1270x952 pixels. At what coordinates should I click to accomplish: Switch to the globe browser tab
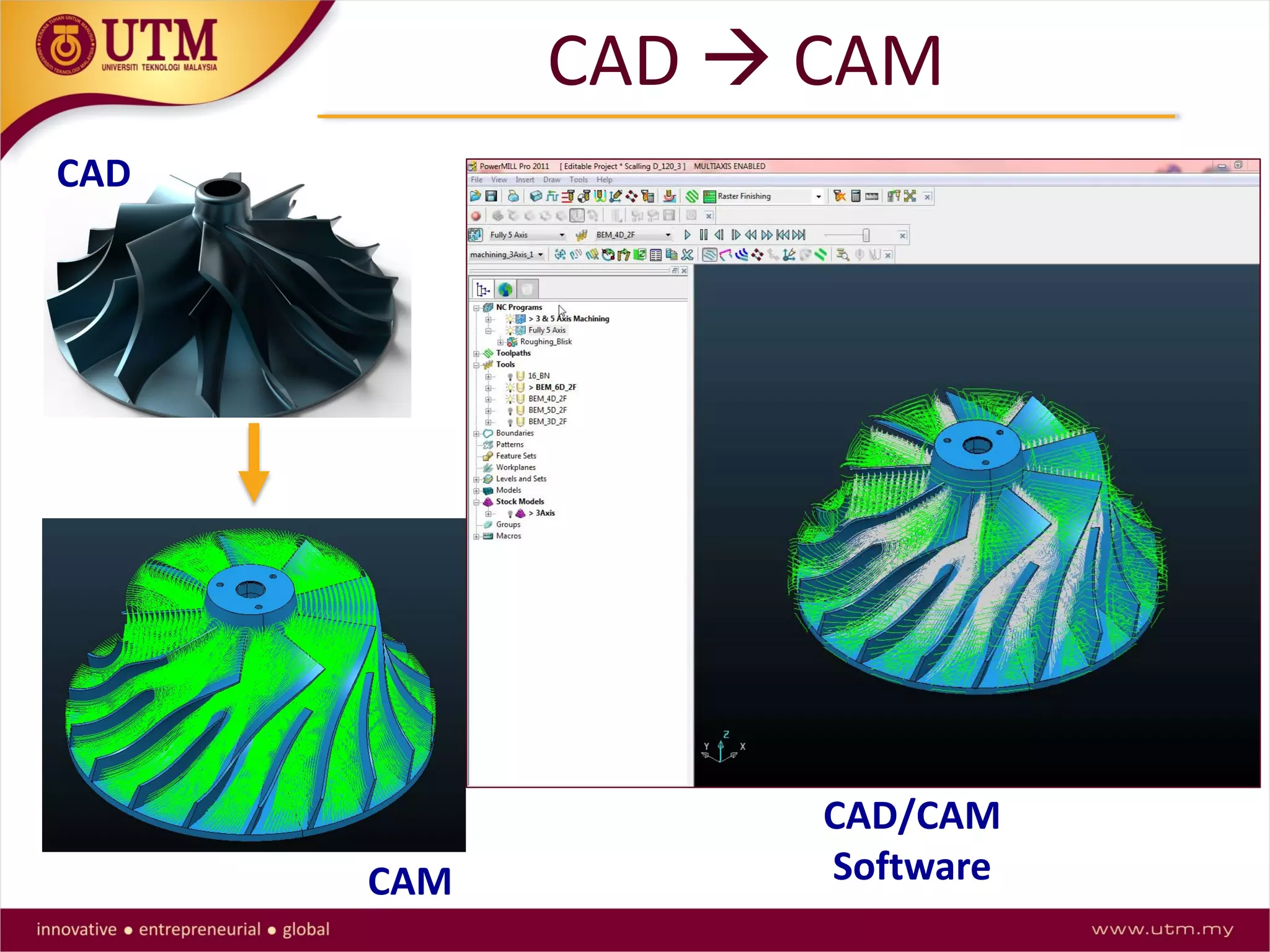[x=505, y=289]
